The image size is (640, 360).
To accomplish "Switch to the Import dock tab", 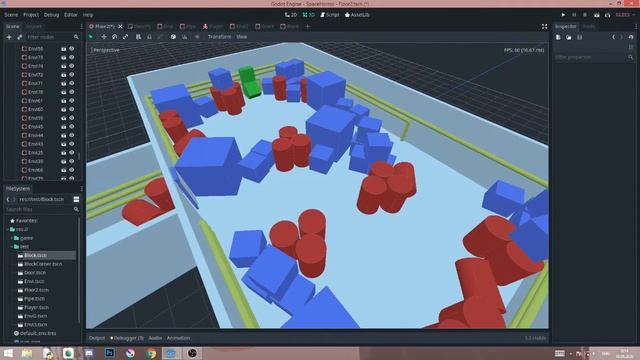I will pos(34,27).
